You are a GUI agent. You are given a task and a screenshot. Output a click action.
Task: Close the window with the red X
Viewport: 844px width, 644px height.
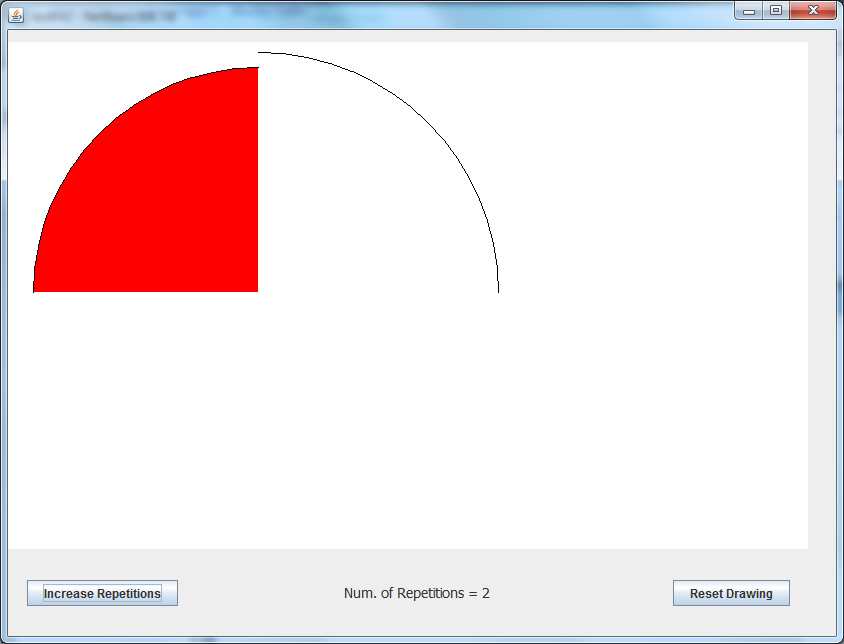click(813, 10)
